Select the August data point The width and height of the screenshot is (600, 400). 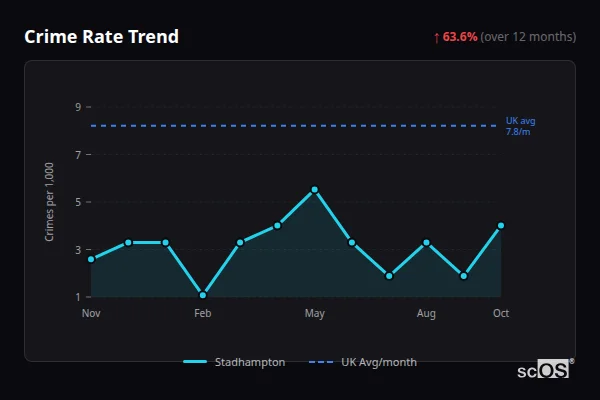pyautogui.click(x=426, y=243)
